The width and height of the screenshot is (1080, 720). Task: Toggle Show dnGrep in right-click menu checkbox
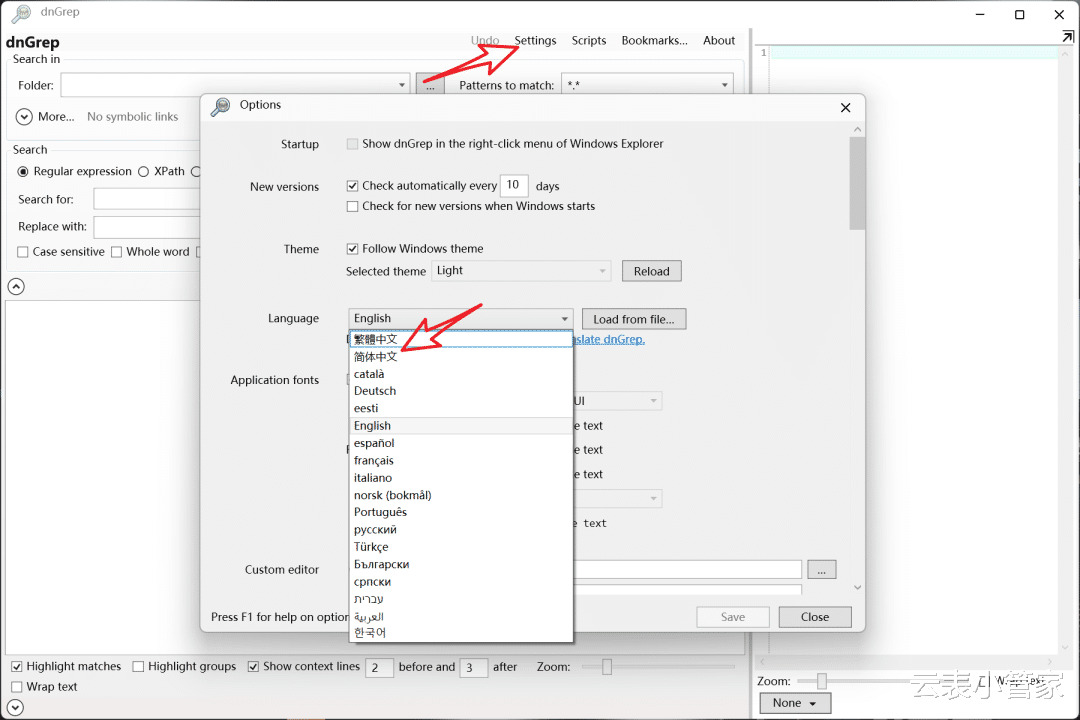pos(353,144)
